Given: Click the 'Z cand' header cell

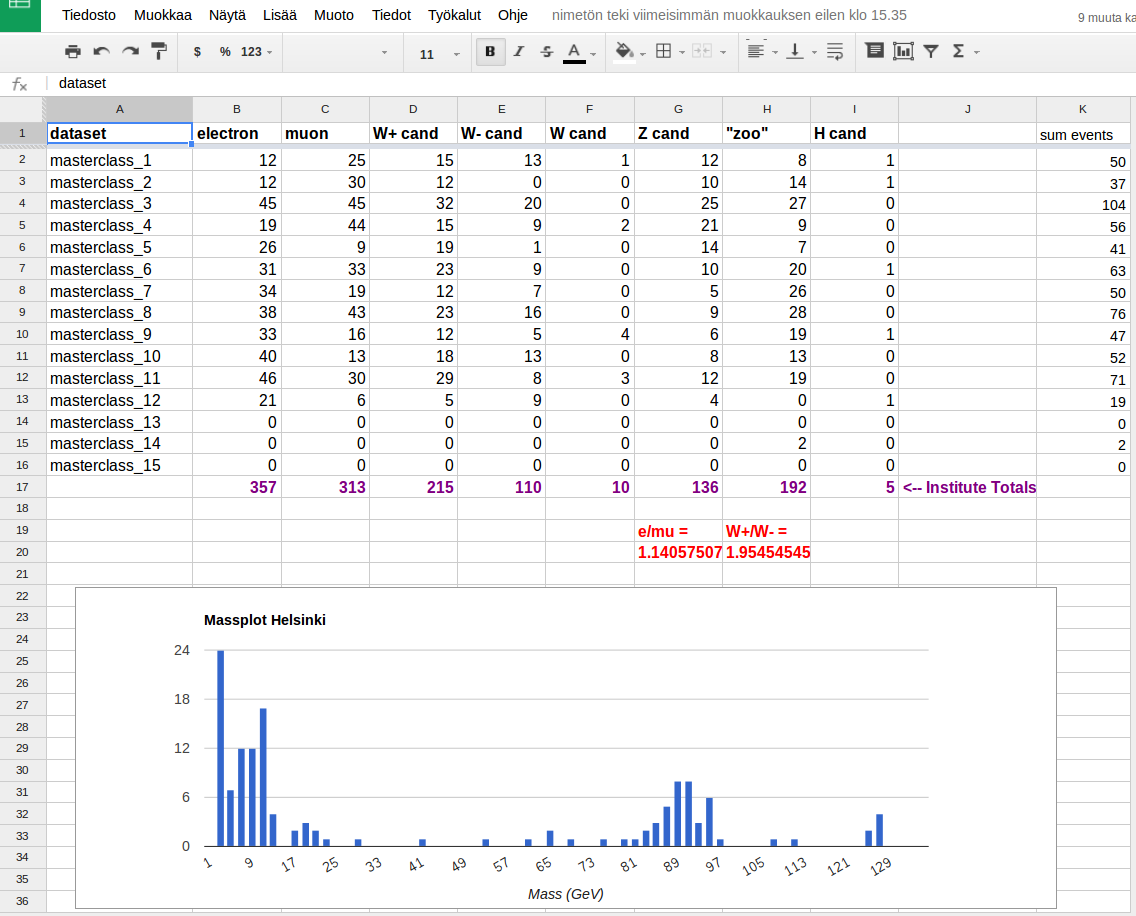Looking at the screenshot, I should point(678,133).
